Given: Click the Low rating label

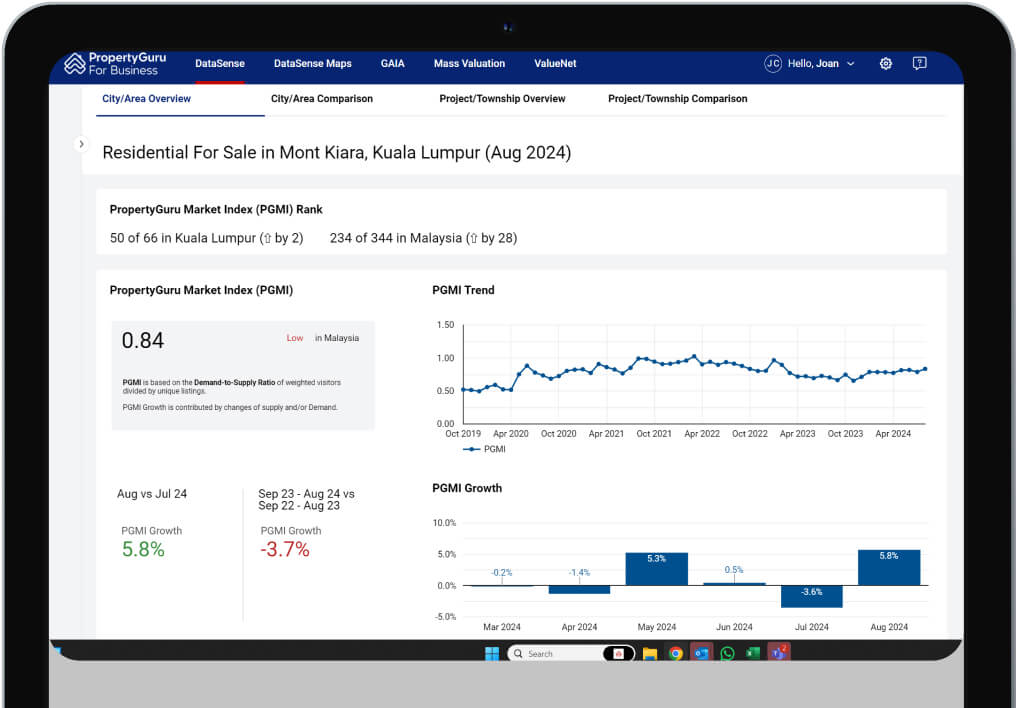Looking at the screenshot, I should tap(295, 338).
